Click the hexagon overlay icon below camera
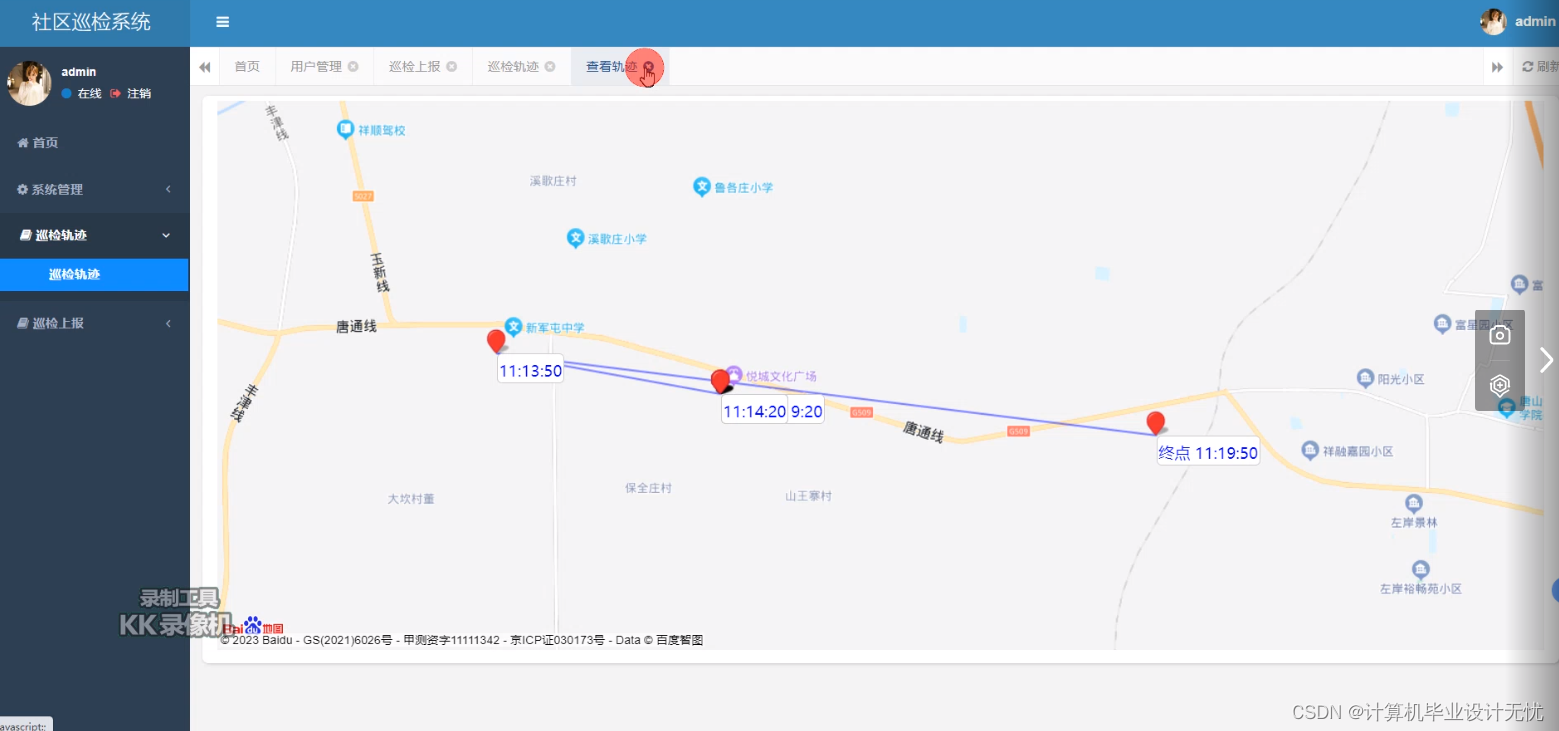The image size is (1559, 731). pos(1500,385)
